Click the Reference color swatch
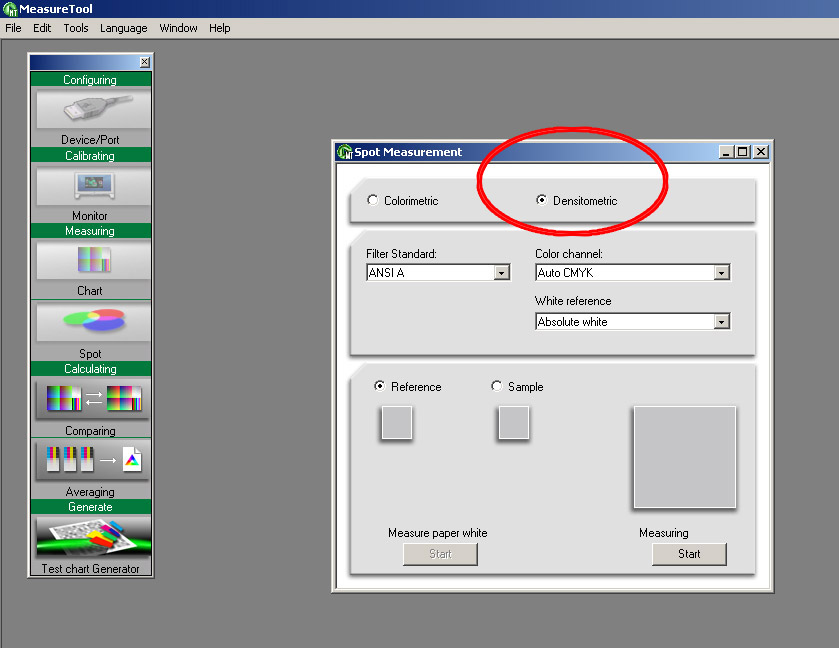Image resolution: width=839 pixels, height=648 pixels. coord(396,423)
